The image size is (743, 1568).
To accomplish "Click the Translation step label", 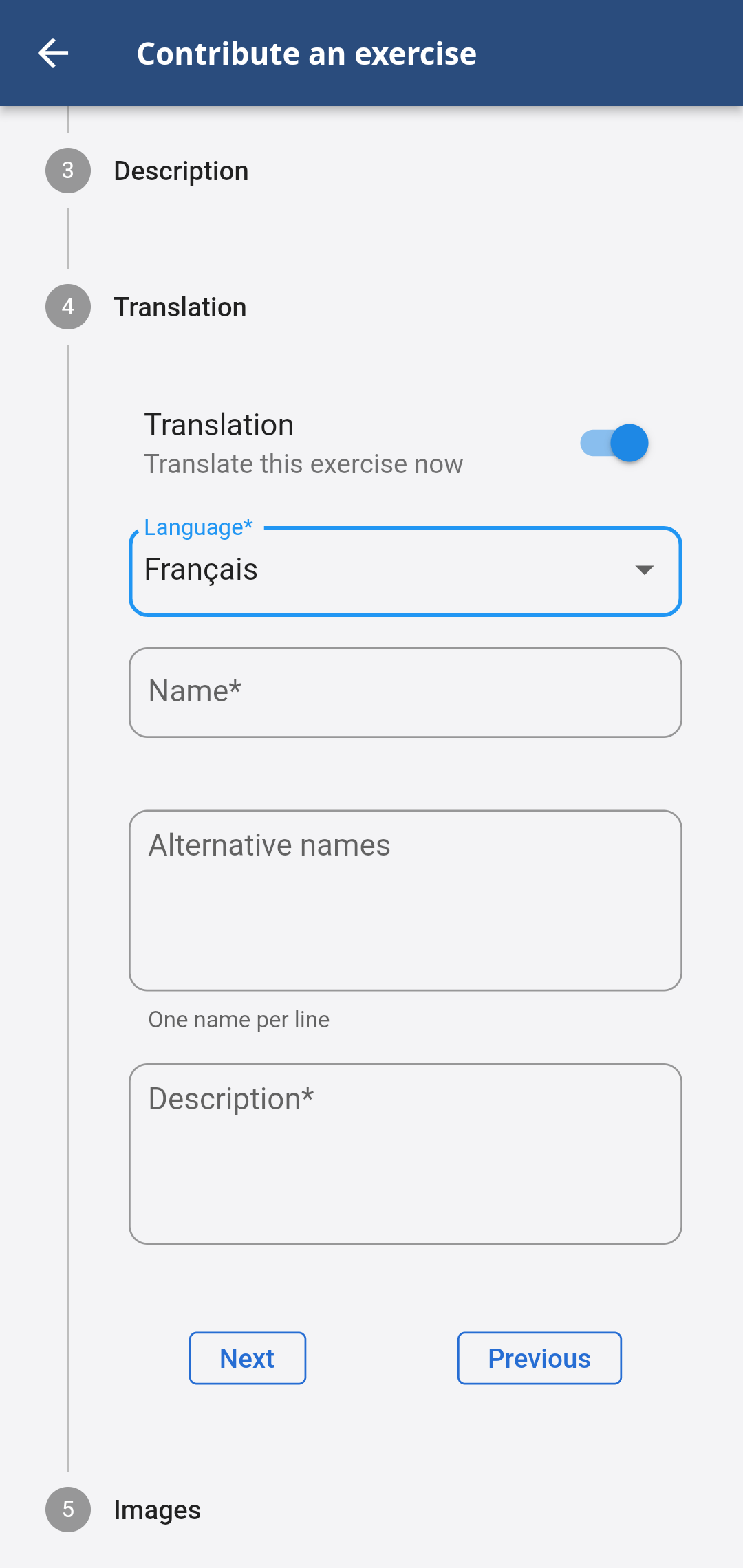I will (180, 307).
